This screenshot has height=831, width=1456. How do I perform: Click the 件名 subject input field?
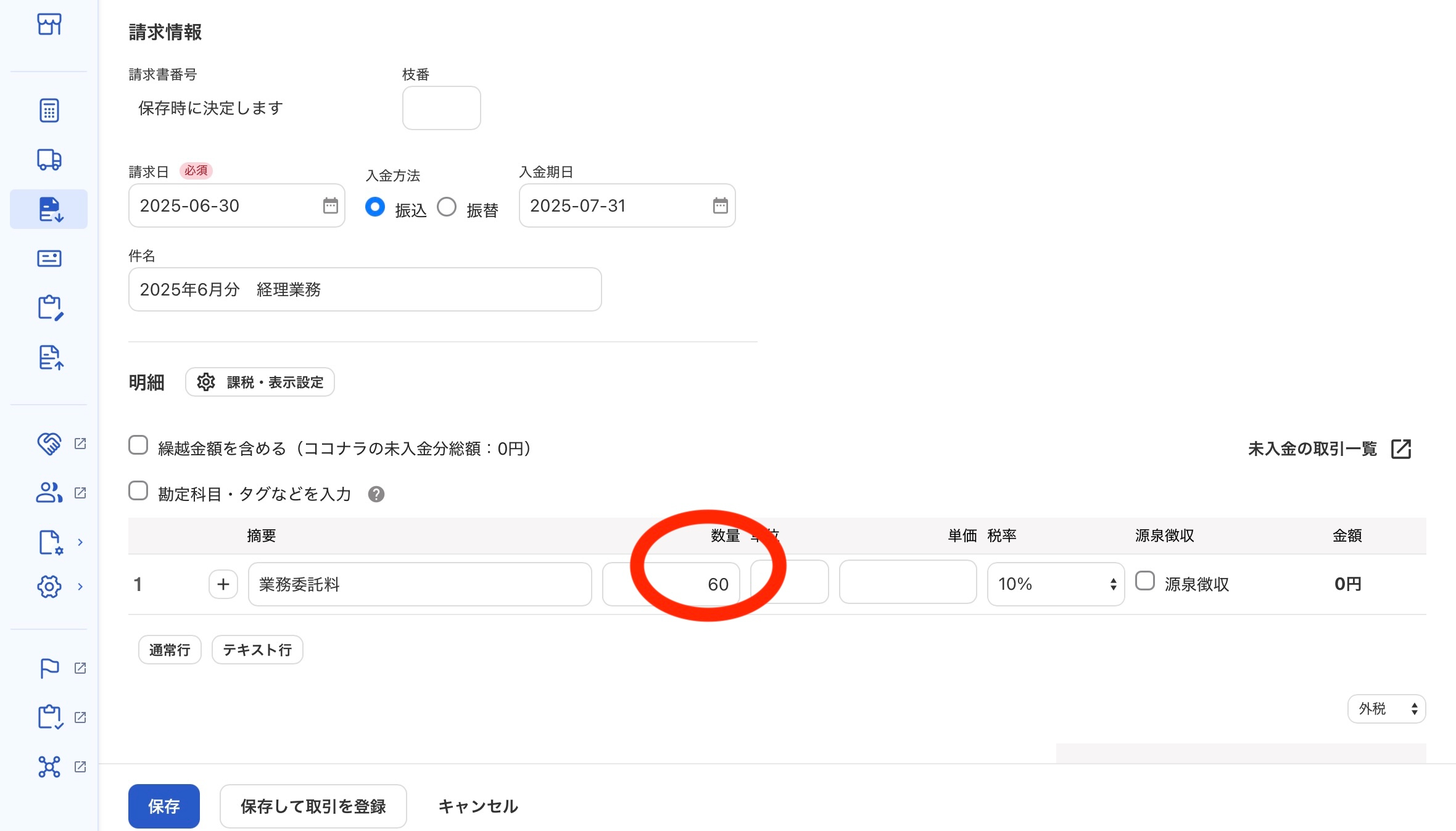[x=365, y=289]
